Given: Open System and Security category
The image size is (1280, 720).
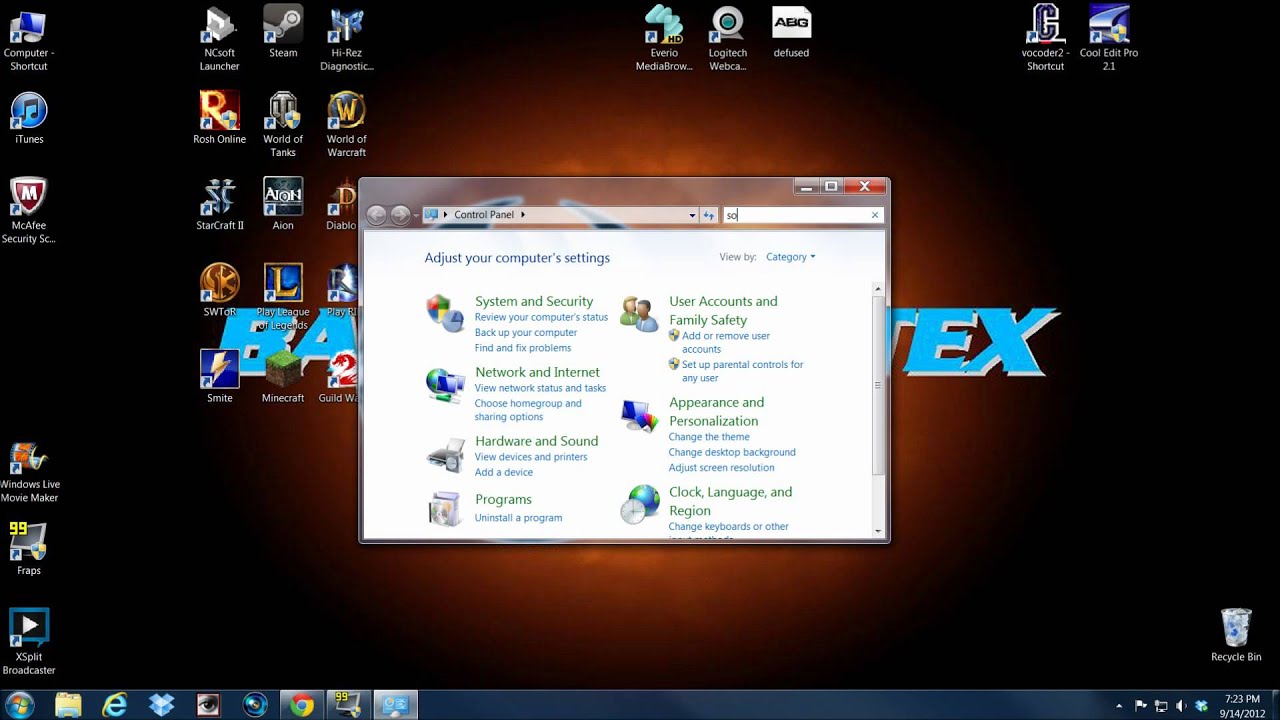Looking at the screenshot, I should pyautogui.click(x=534, y=301).
